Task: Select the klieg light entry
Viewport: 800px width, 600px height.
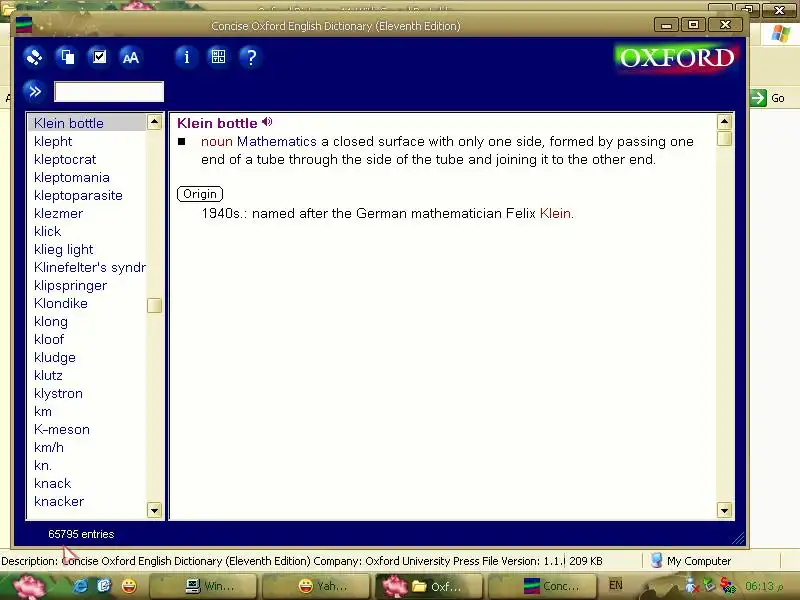Action: [63, 249]
